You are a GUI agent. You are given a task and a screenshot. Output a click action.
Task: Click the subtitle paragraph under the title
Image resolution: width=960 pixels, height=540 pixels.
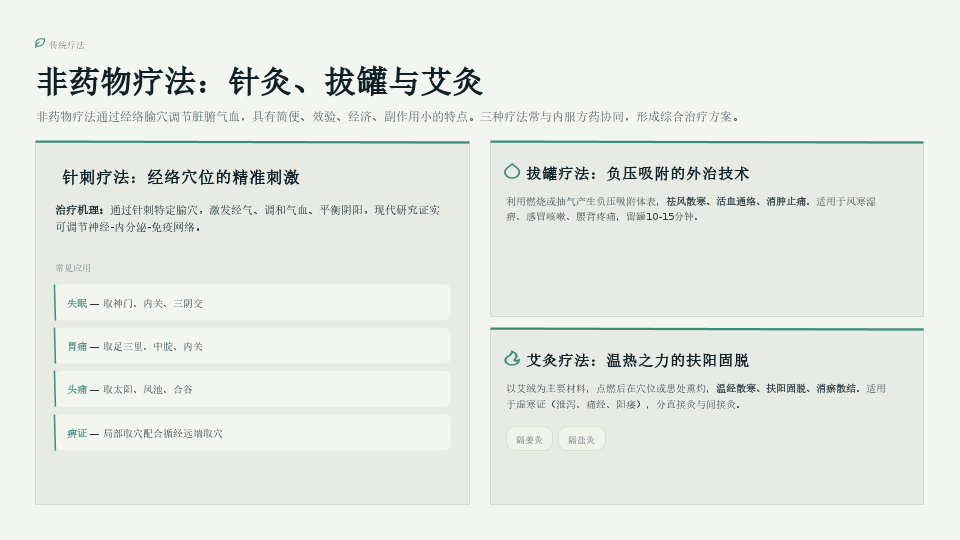388,117
